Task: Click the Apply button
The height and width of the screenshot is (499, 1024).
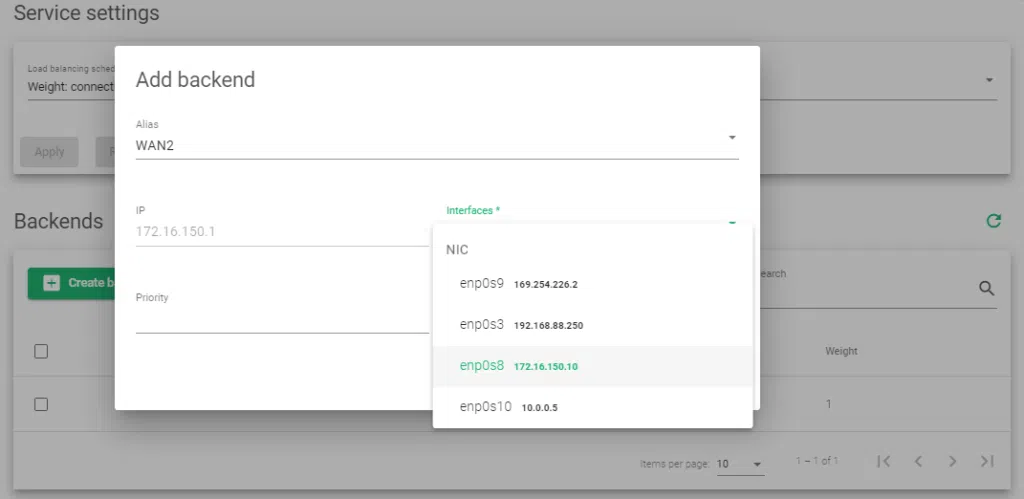Action: [x=49, y=152]
